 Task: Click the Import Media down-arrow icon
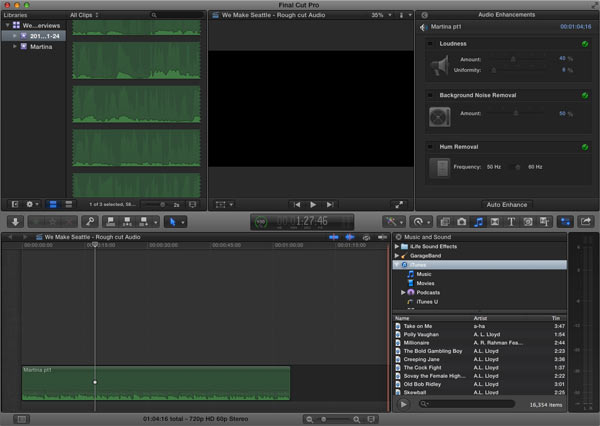click(16, 222)
